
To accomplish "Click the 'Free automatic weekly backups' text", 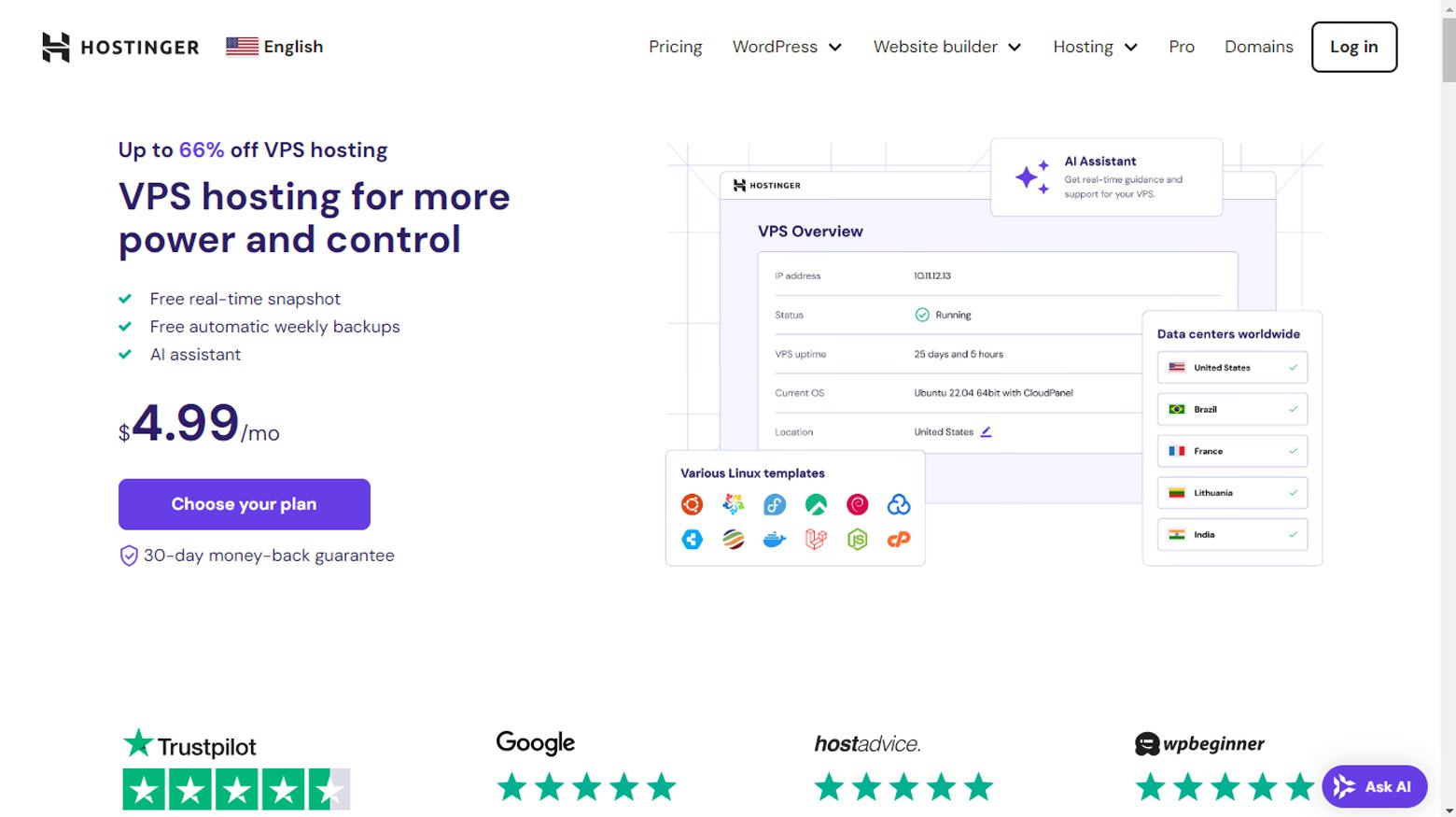I will point(275,327).
